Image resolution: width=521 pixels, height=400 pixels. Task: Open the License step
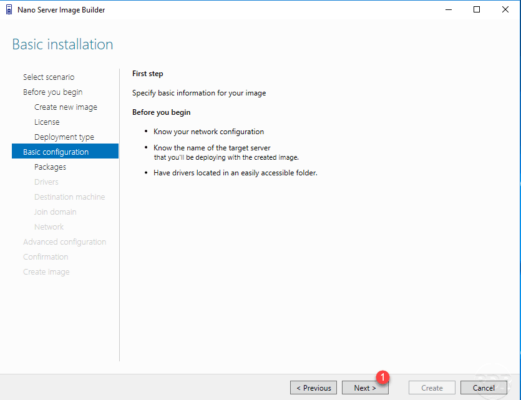pos(47,122)
